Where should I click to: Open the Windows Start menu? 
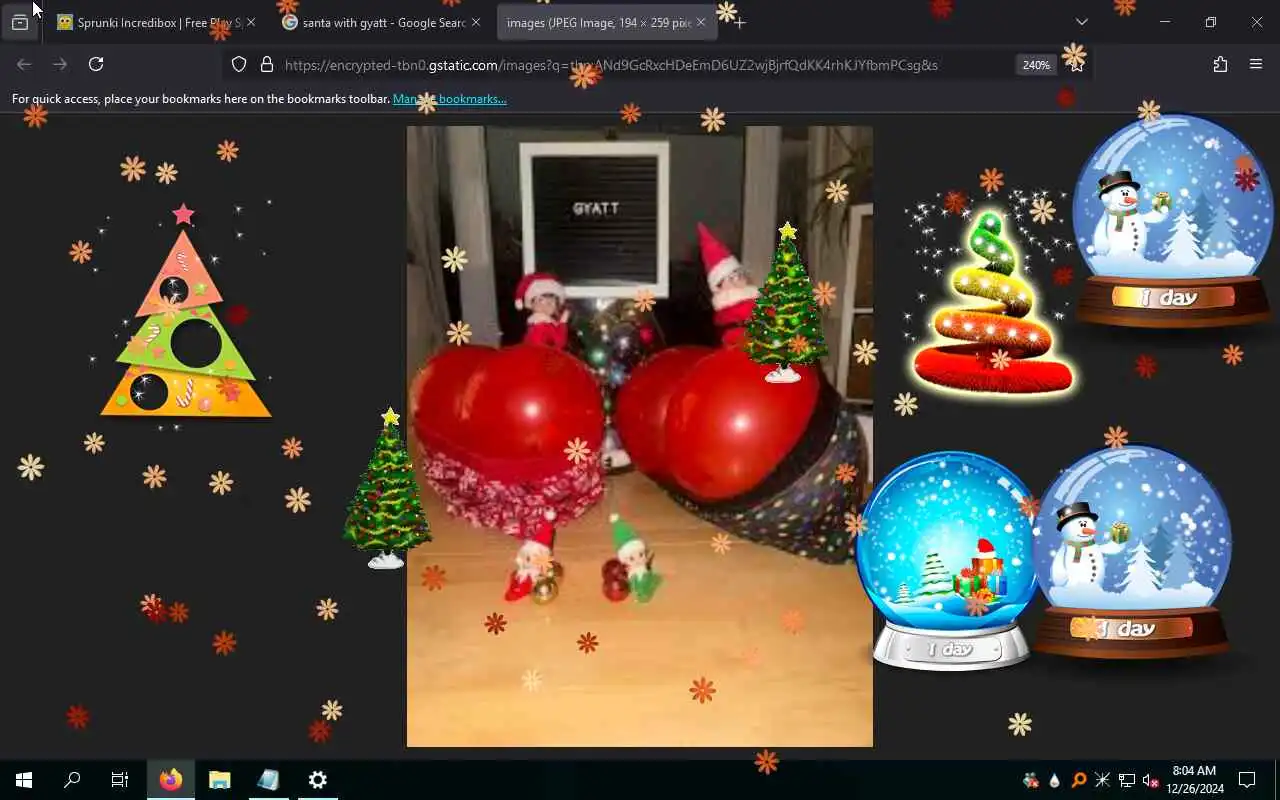pyautogui.click(x=24, y=780)
